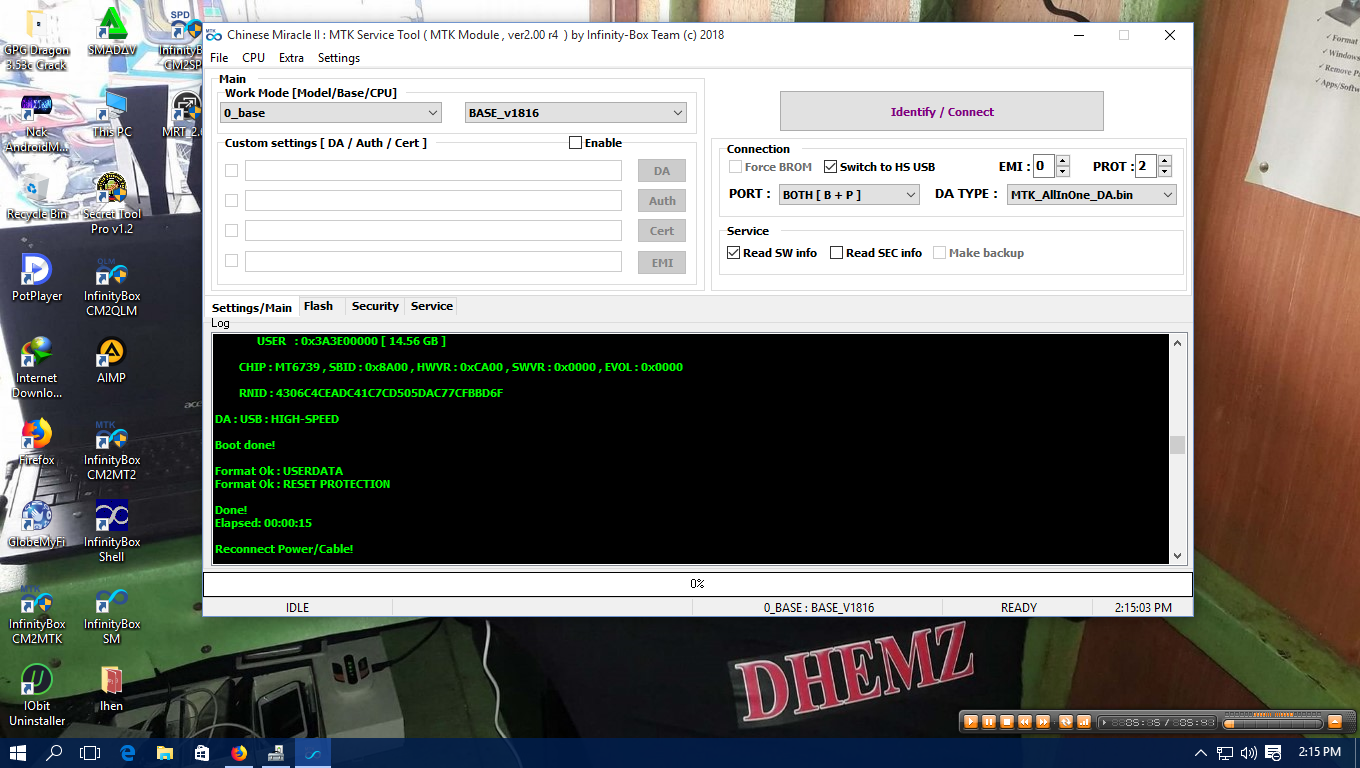Switch to the Service tab

click(x=431, y=306)
